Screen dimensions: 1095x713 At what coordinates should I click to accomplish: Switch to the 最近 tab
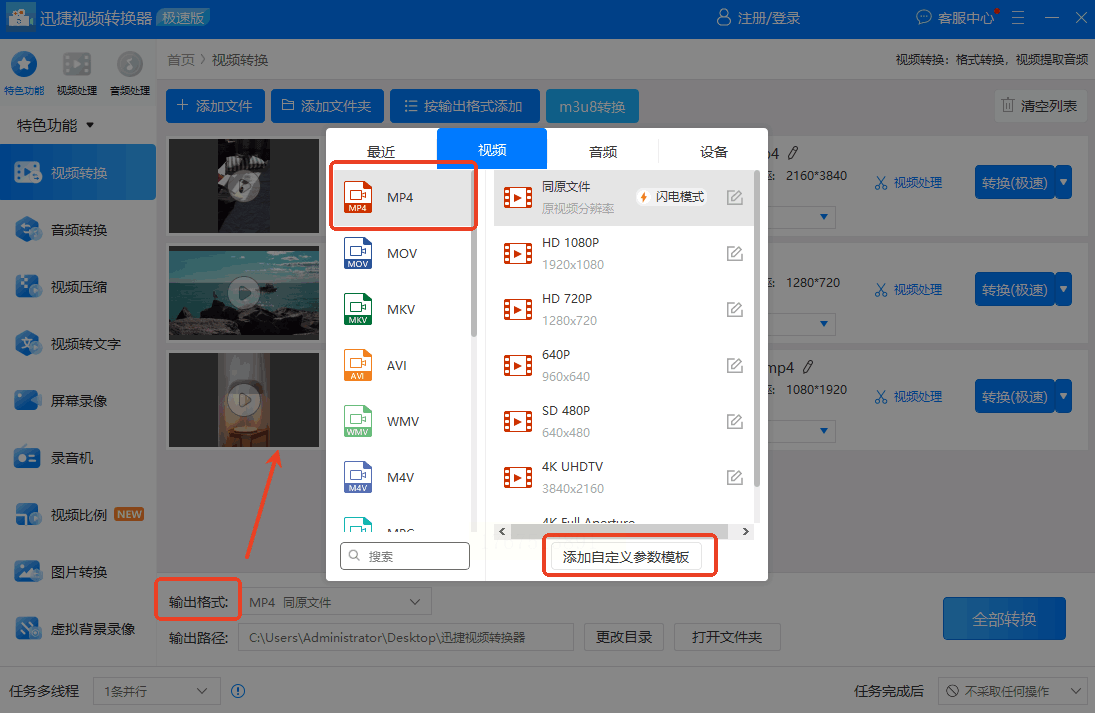point(381,152)
